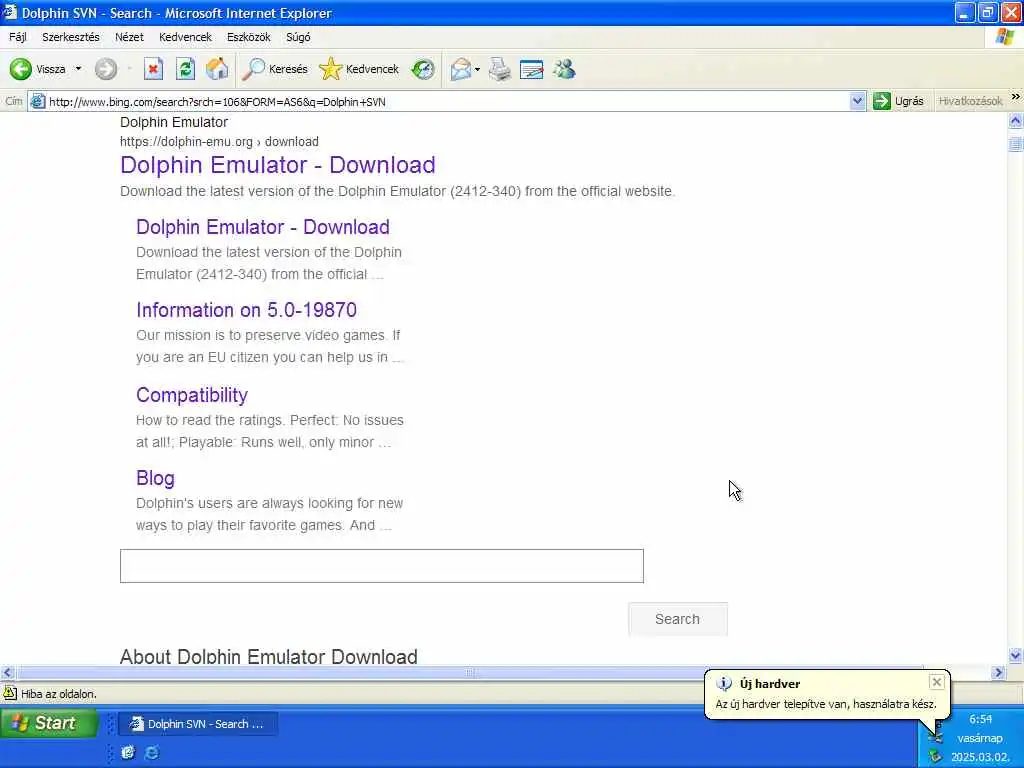The image size is (1024, 768).
Task: Open the Keresés search pane
Action: pyautogui.click(x=274, y=69)
